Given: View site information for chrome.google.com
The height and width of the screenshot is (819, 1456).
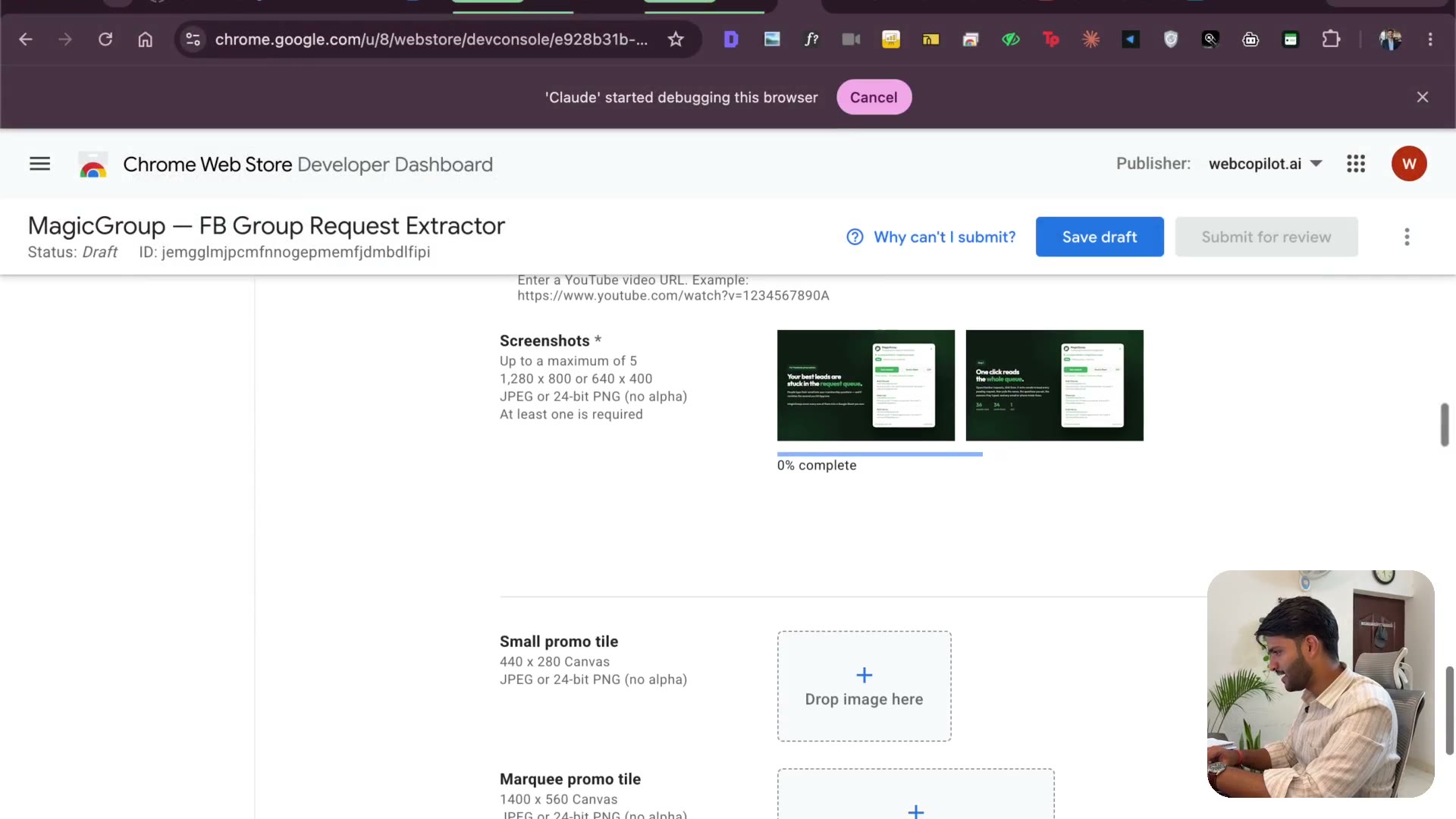Looking at the screenshot, I should pyautogui.click(x=193, y=39).
